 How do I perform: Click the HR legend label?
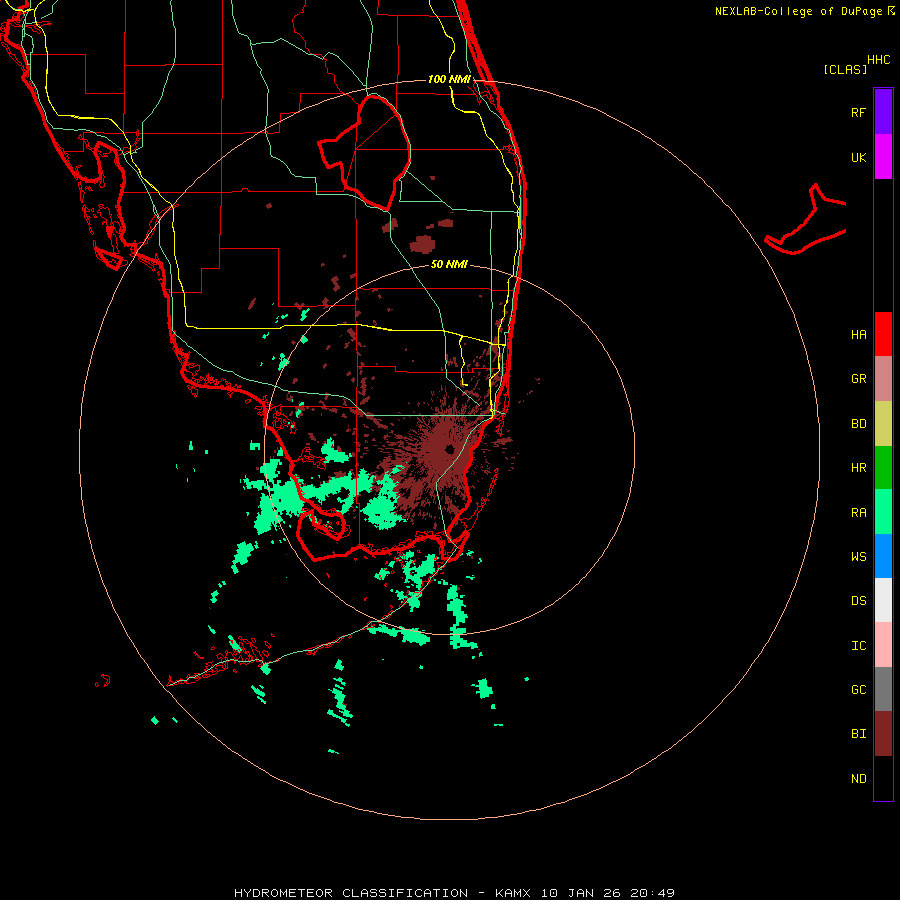pos(858,468)
